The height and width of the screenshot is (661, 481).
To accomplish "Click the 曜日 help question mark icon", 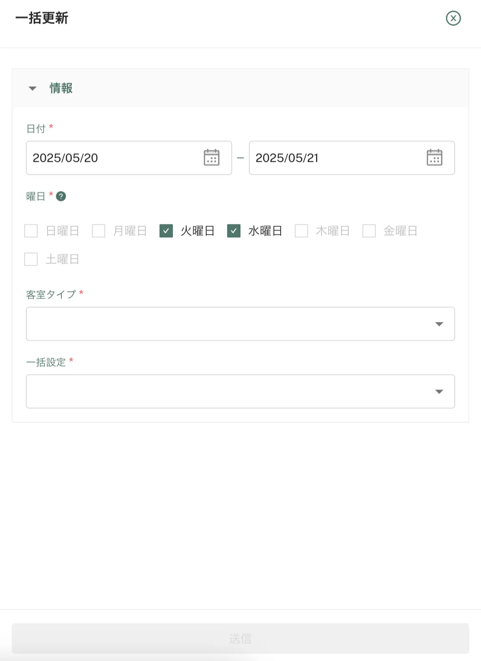I will pyautogui.click(x=61, y=196).
